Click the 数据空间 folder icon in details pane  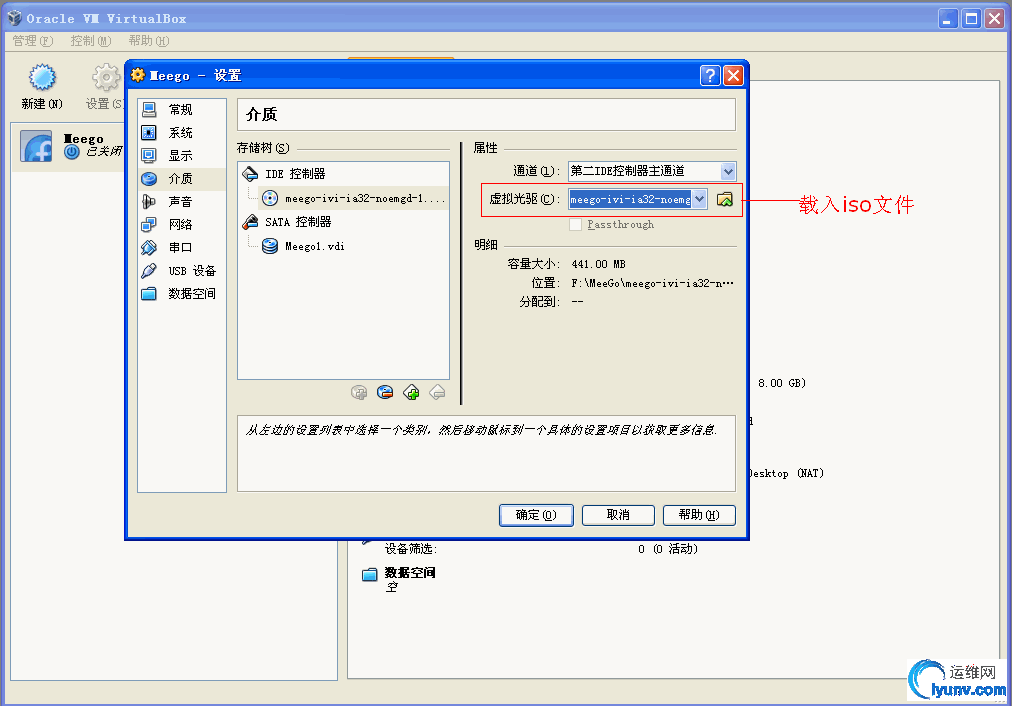pos(369,574)
